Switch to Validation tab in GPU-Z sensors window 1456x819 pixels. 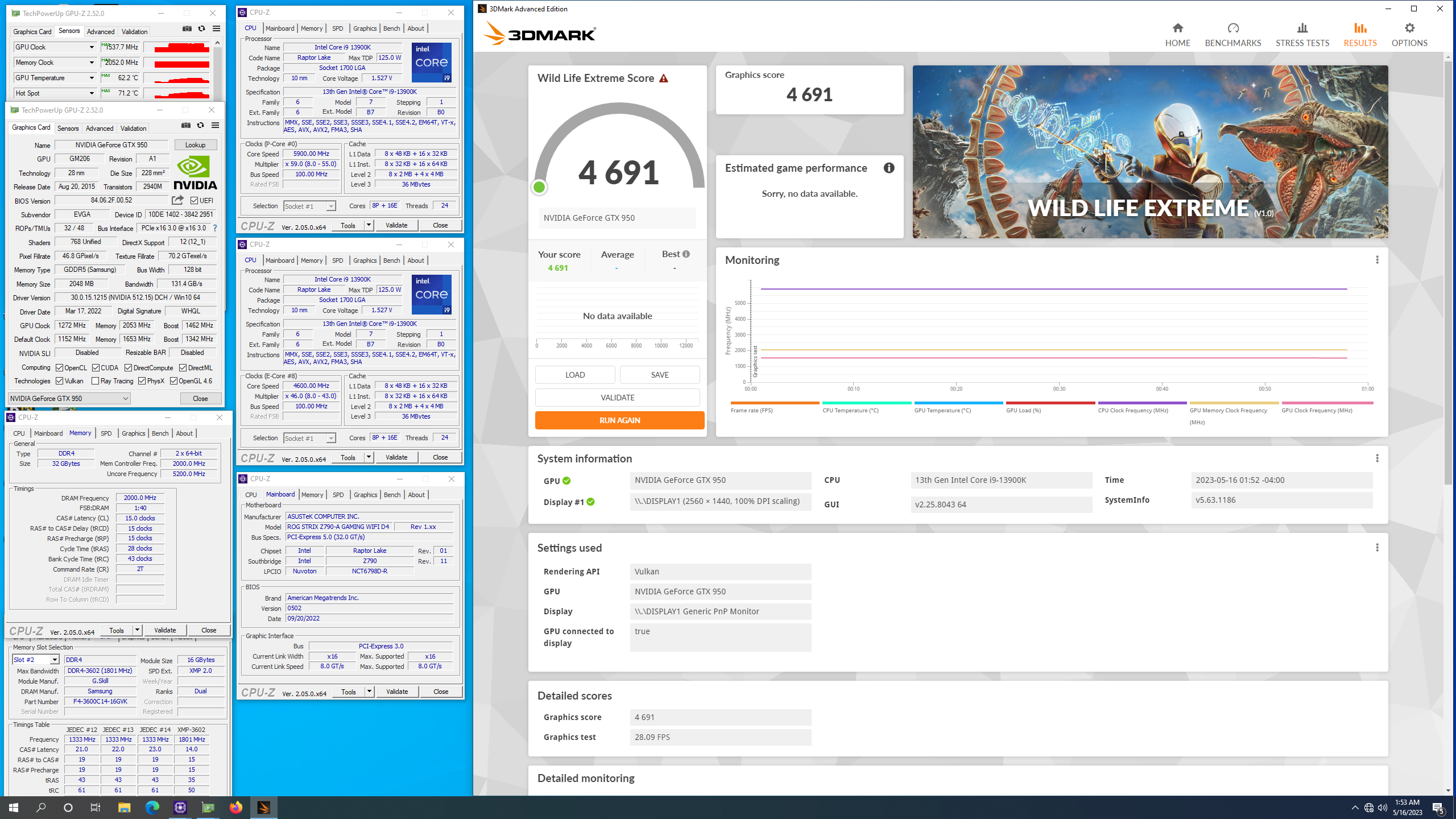[x=134, y=32]
